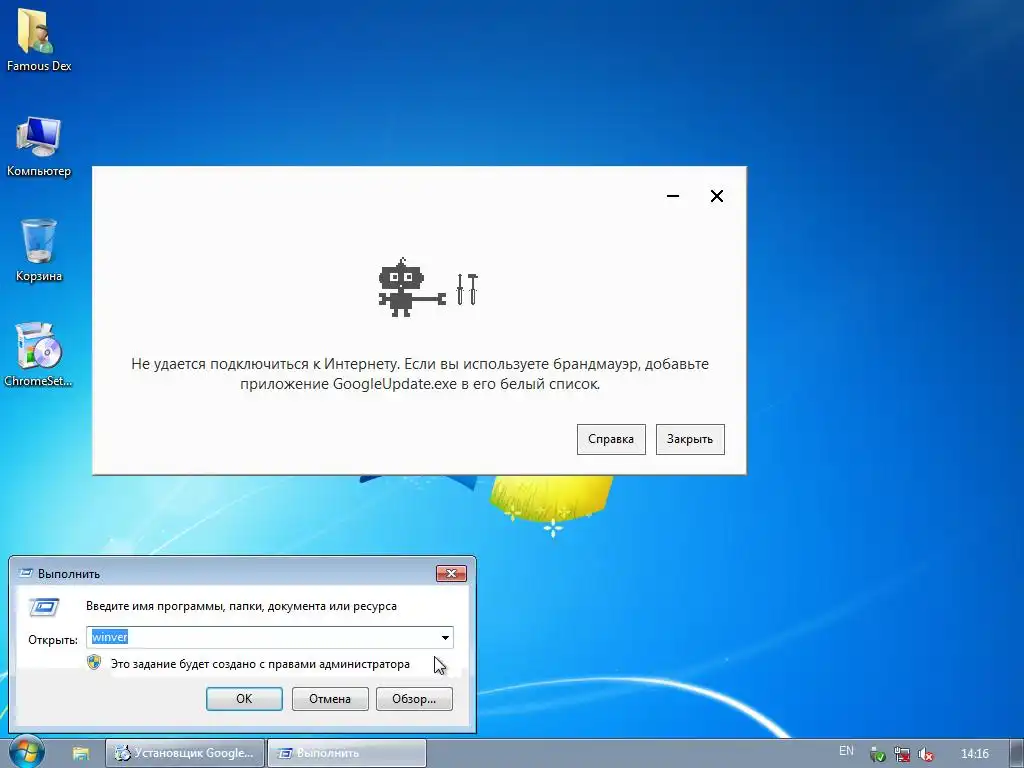Image resolution: width=1024 pixels, height=768 pixels.
Task: Select the Компьютер desktop icon
Action: click(38, 146)
